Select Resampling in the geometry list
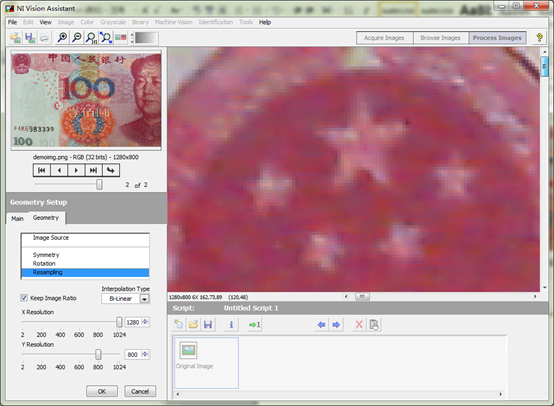Viewport: 554px width, 406px height. [x=85, y=272]
